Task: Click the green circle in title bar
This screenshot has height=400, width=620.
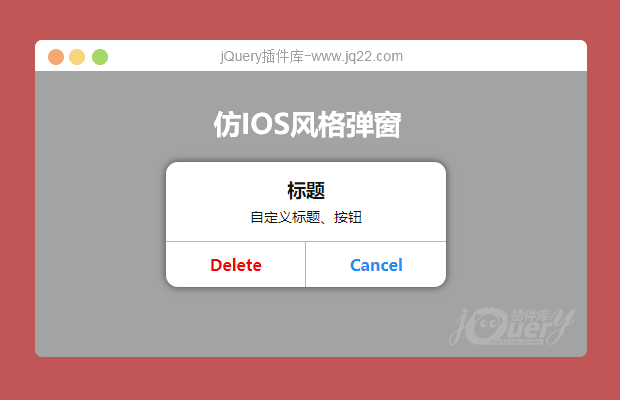Action: [100, 57]
